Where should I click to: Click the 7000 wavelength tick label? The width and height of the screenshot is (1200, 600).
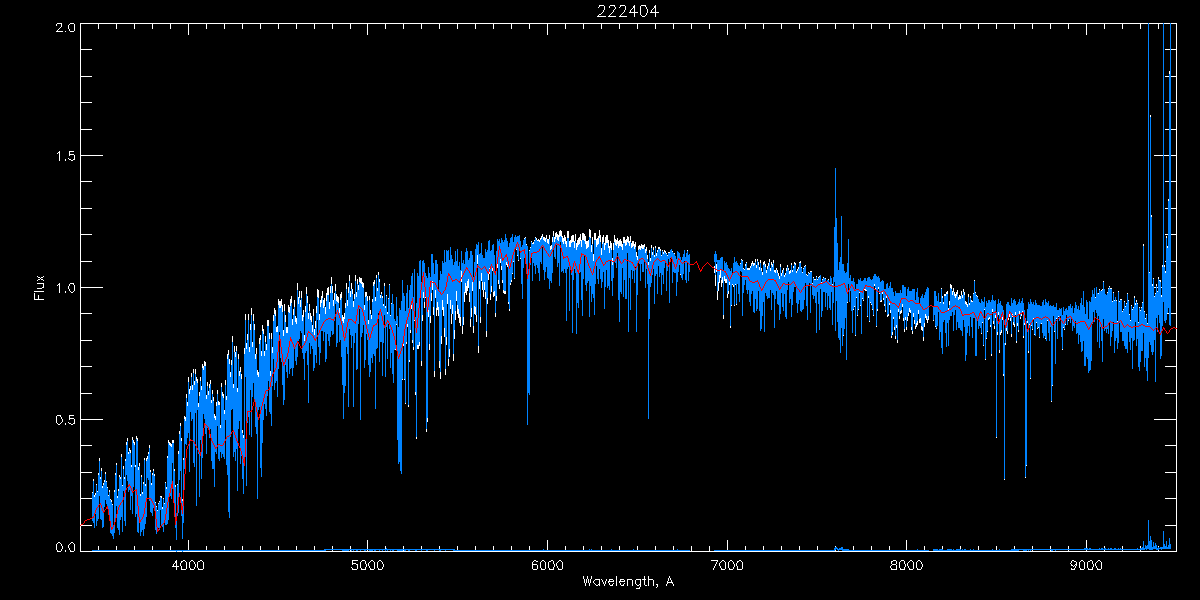click(x=727, y=565)
